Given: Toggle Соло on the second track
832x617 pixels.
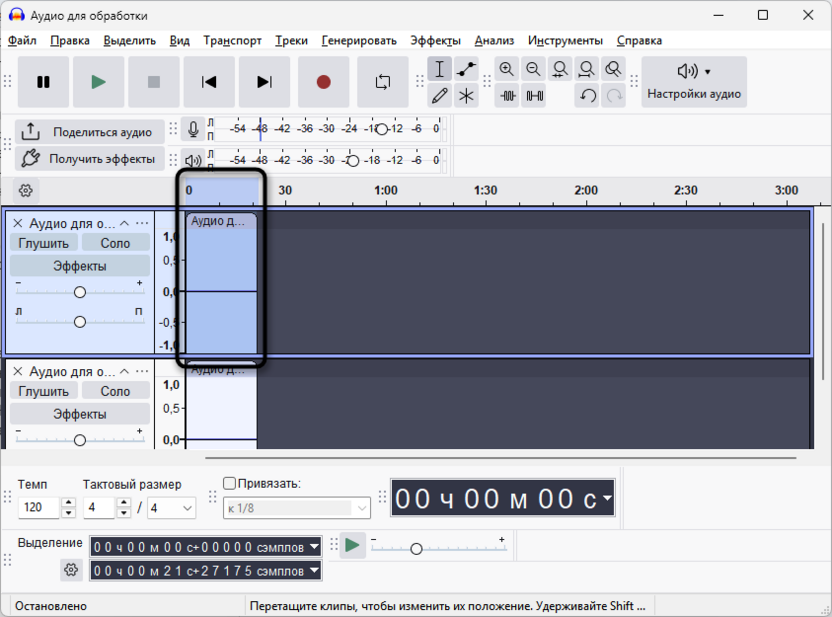Looking at the screenshot, I should pyautogui.click(x=115, y=391).
